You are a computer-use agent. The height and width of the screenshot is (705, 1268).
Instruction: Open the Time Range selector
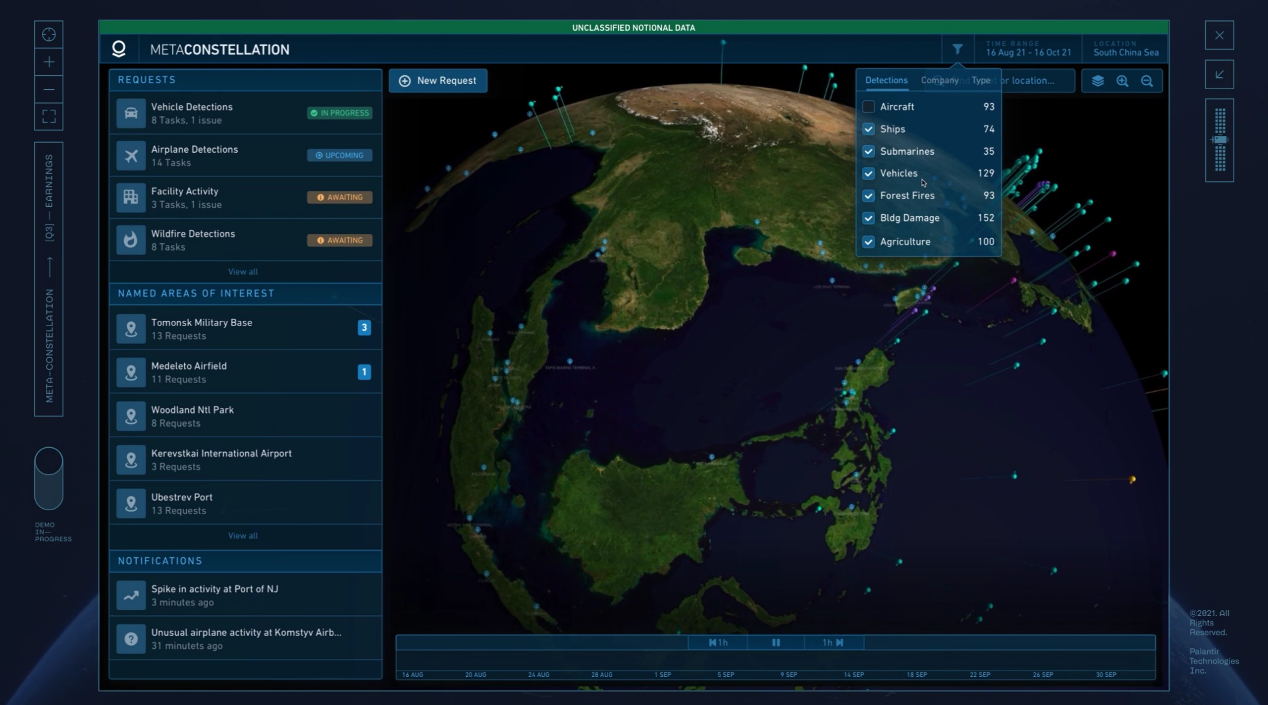(1028, 49)
